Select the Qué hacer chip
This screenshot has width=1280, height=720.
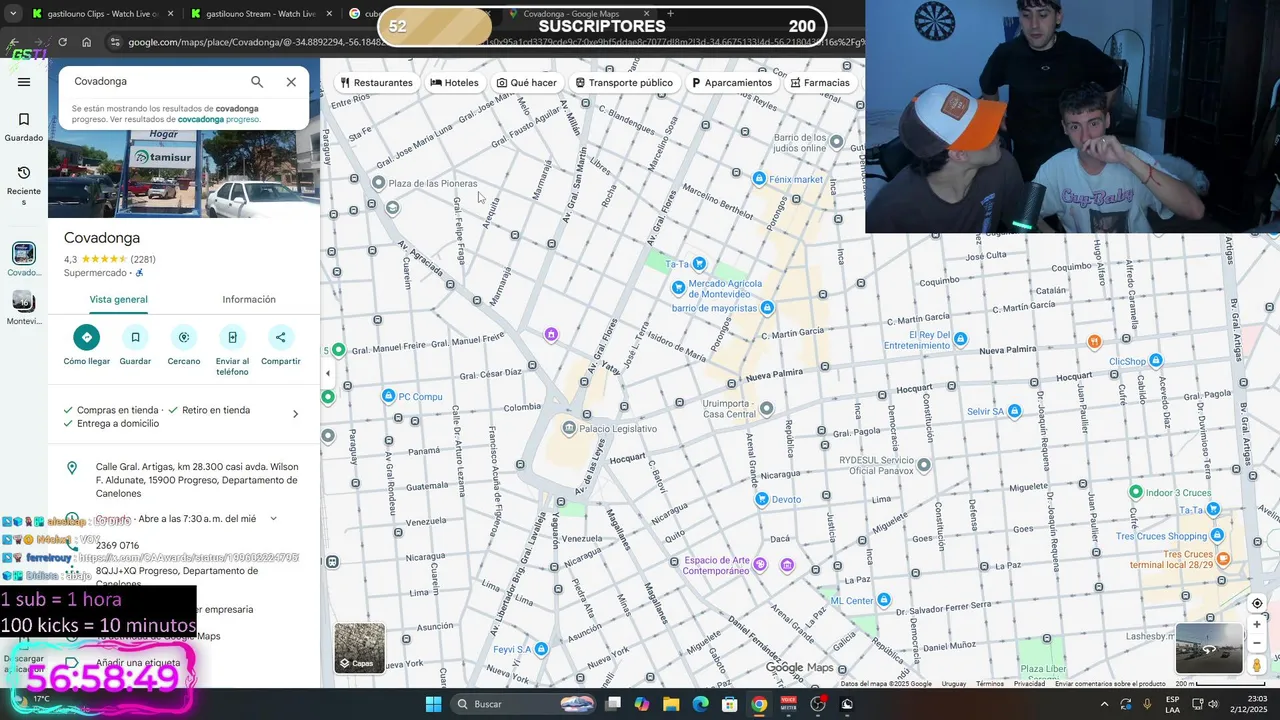[x=527, y=83]
